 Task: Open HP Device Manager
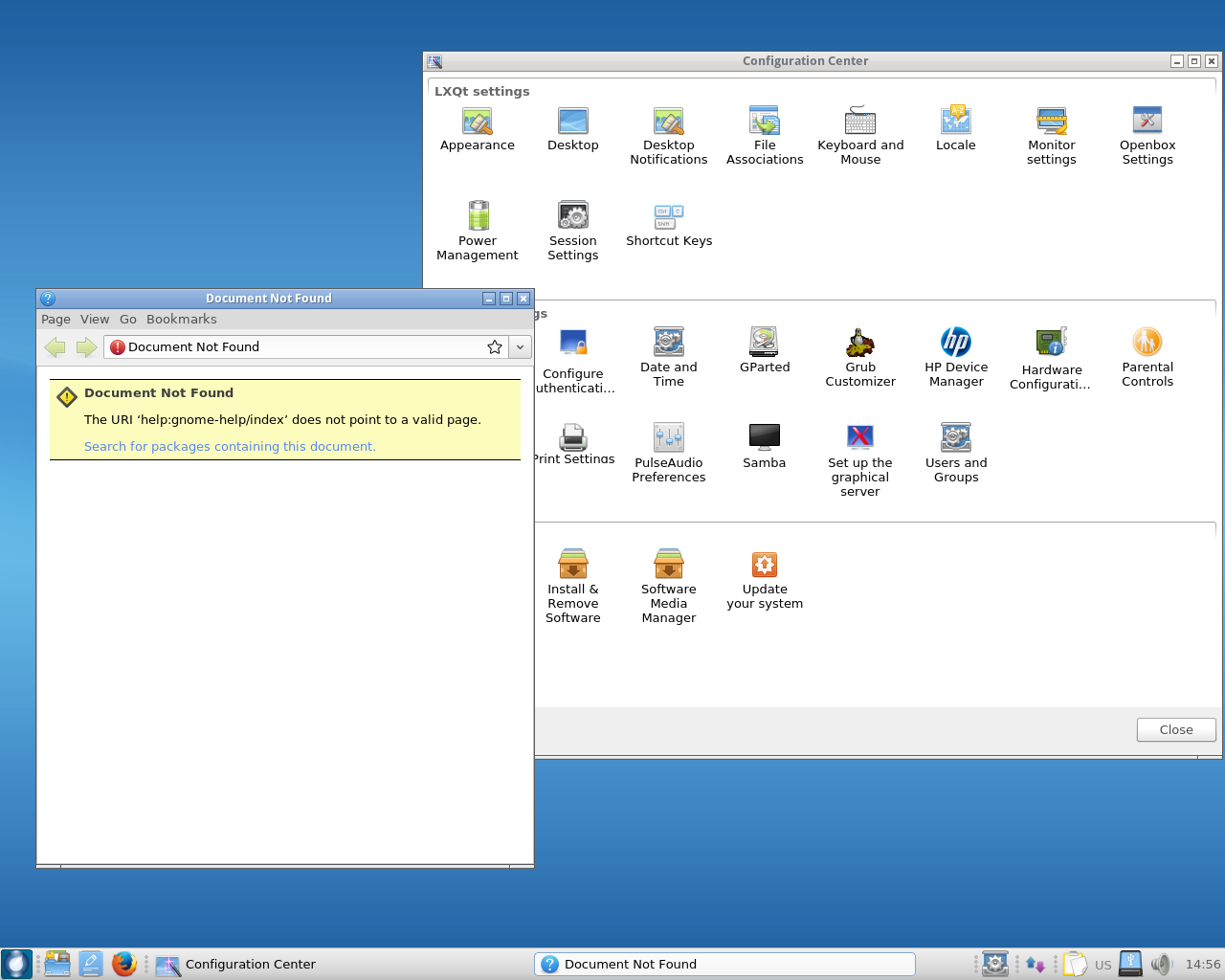click(956, 358)
